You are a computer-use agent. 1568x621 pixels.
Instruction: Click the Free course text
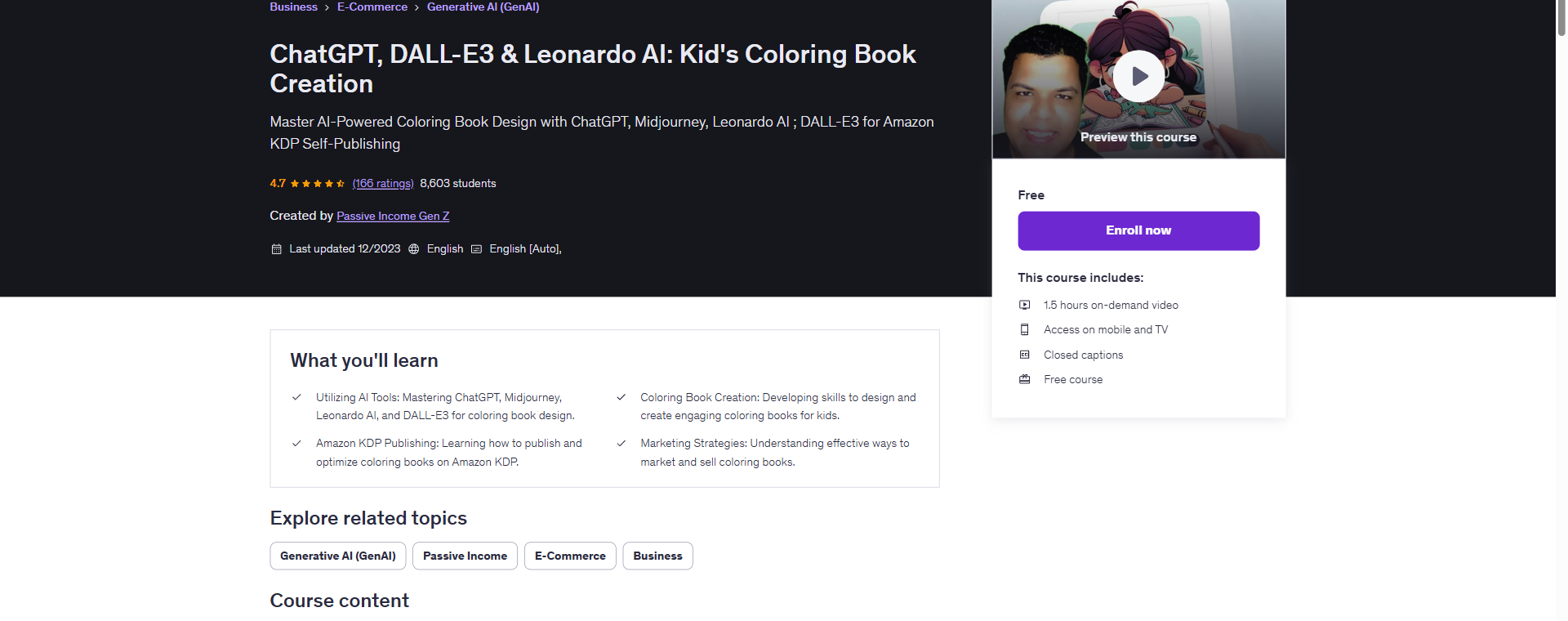click(x=1073, y=379)
